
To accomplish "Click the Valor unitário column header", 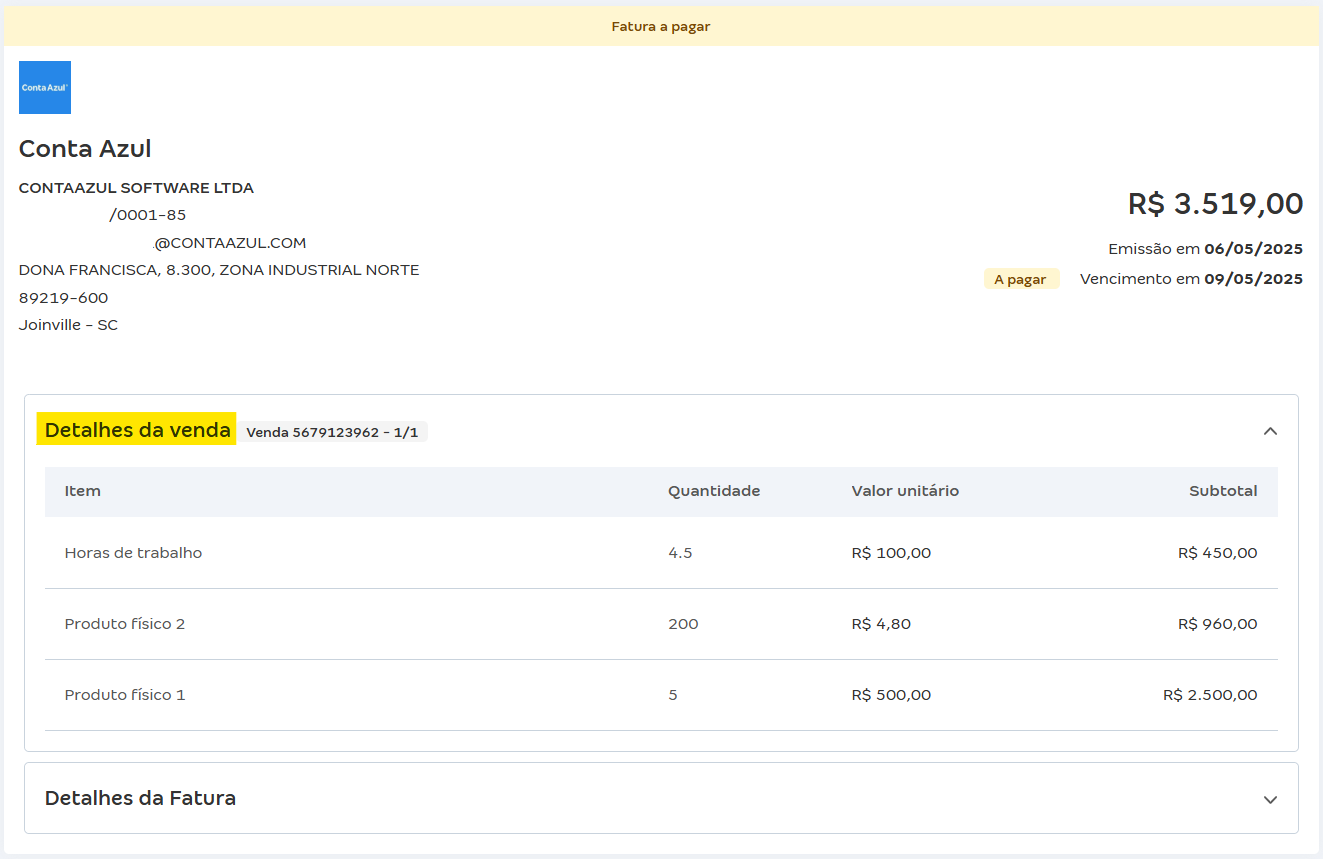I will (905, 491).
